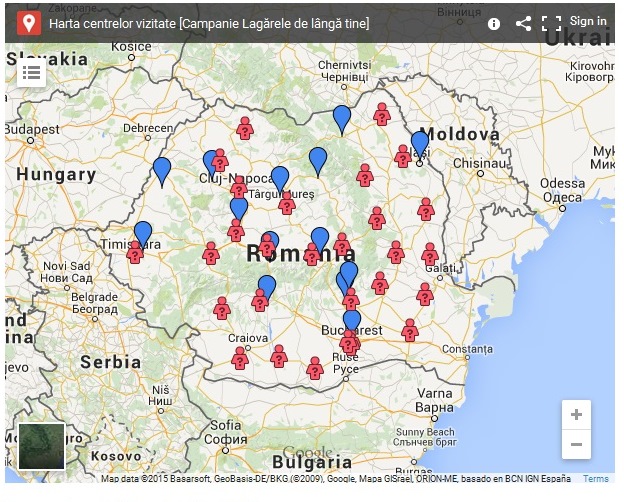Click the Sign in link
This screenshot has width=624, height=502.
tap(588, 21)
